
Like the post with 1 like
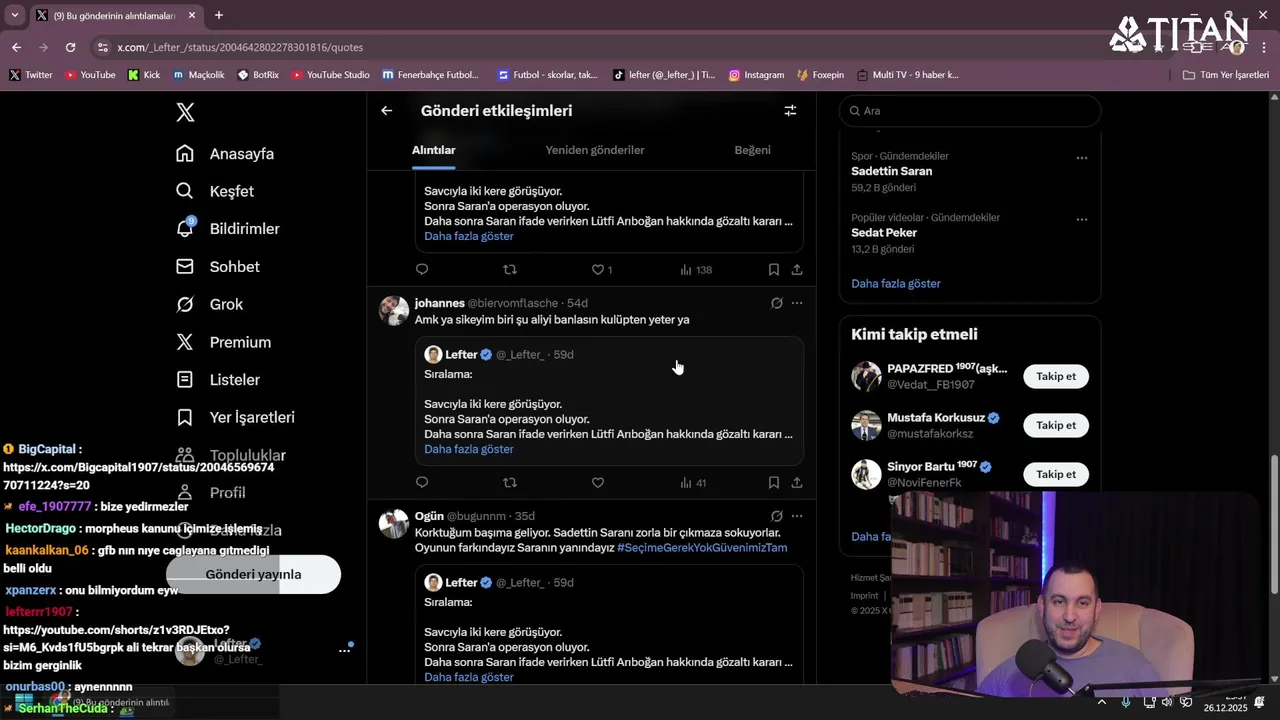click(x=601, y=270)
